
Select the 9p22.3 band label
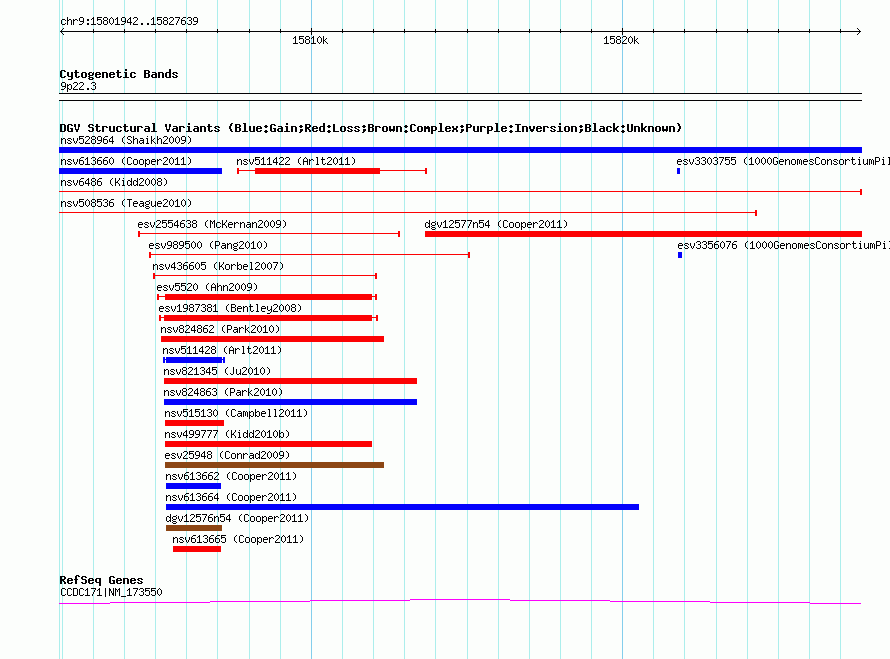pyautogui.click(x=78, y=86)
